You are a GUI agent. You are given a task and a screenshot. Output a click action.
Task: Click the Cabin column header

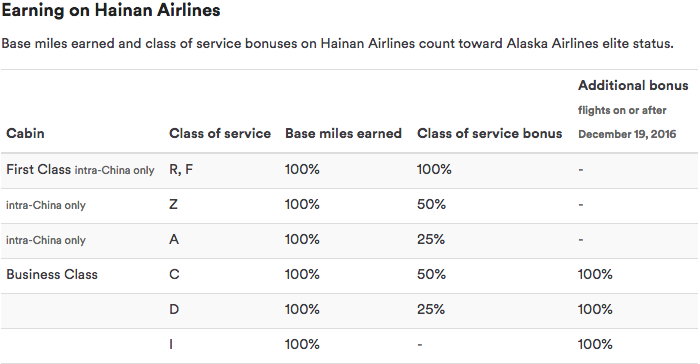[x=25, y=134]
